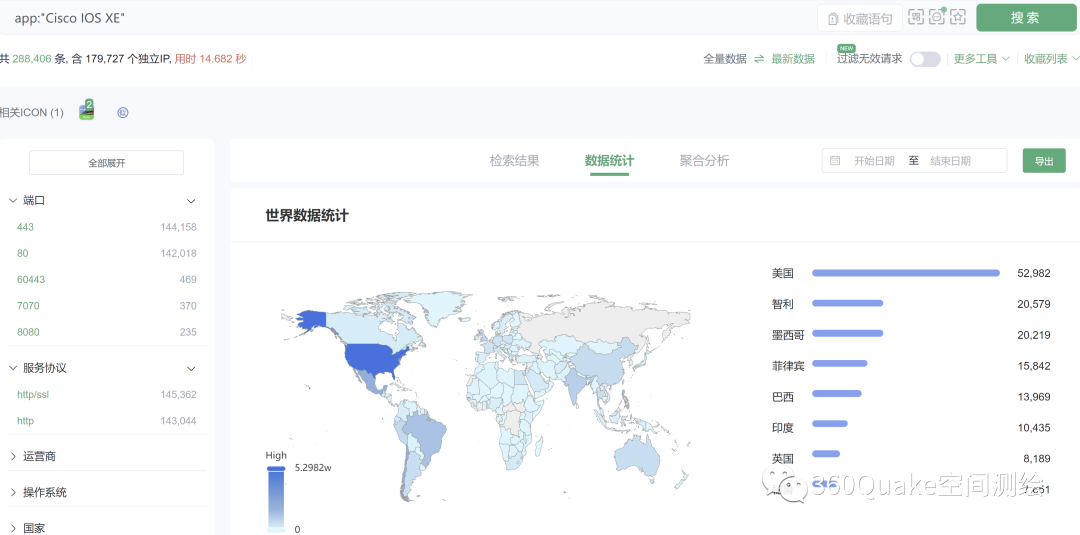Image resolution: width=1080 pixels, height=535 pixels.
Task: Click the star favorite icon near search
Action: point(958,17)
